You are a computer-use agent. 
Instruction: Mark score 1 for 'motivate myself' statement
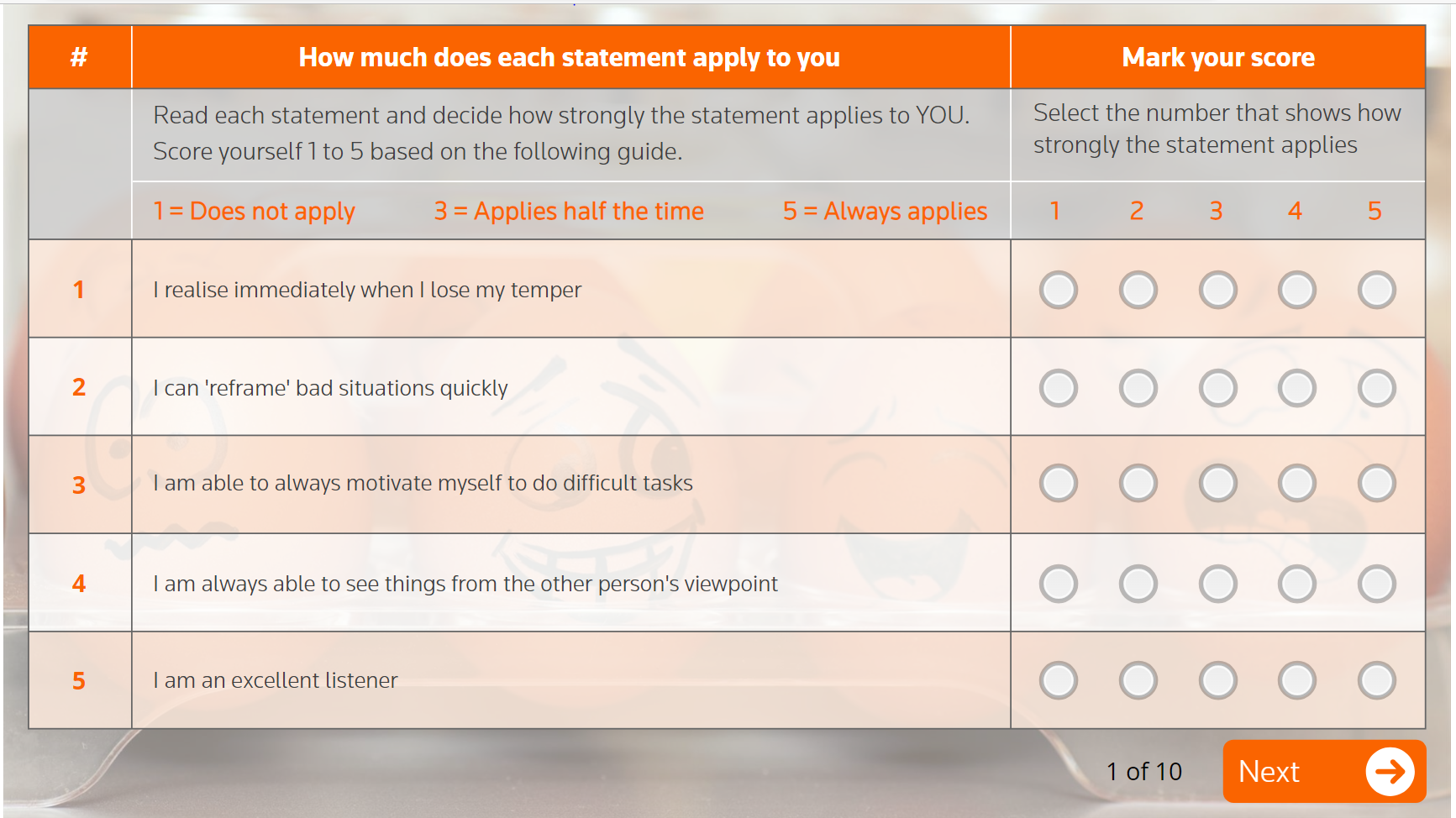[x=1058, y=483]
